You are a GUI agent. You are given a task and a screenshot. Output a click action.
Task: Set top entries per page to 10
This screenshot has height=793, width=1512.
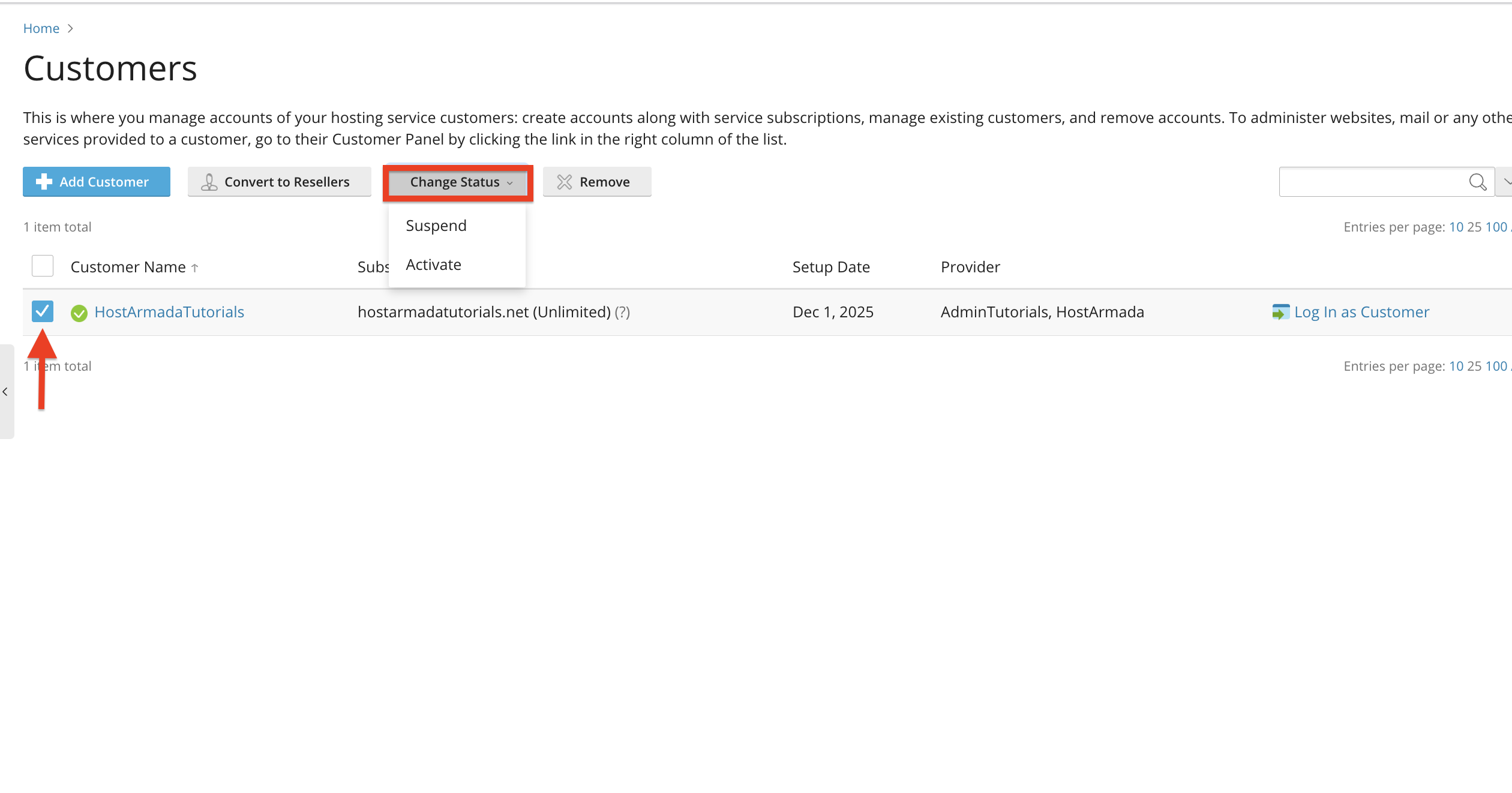(1456, 227)
